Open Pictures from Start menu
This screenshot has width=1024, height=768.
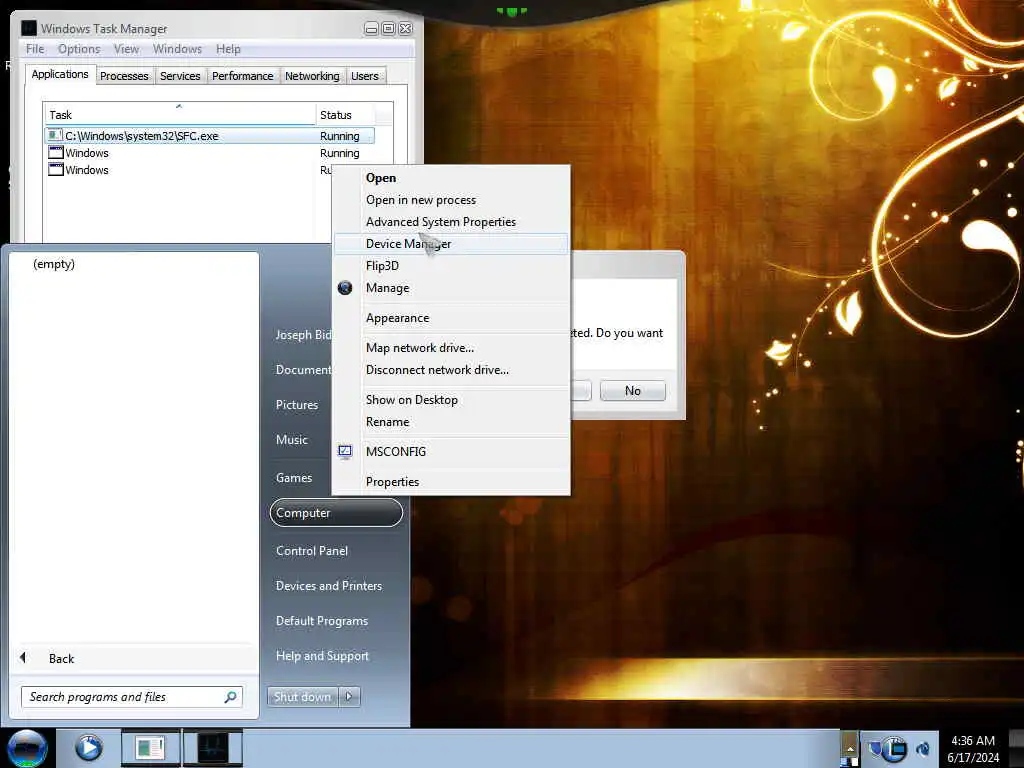(x=296, y=405)
